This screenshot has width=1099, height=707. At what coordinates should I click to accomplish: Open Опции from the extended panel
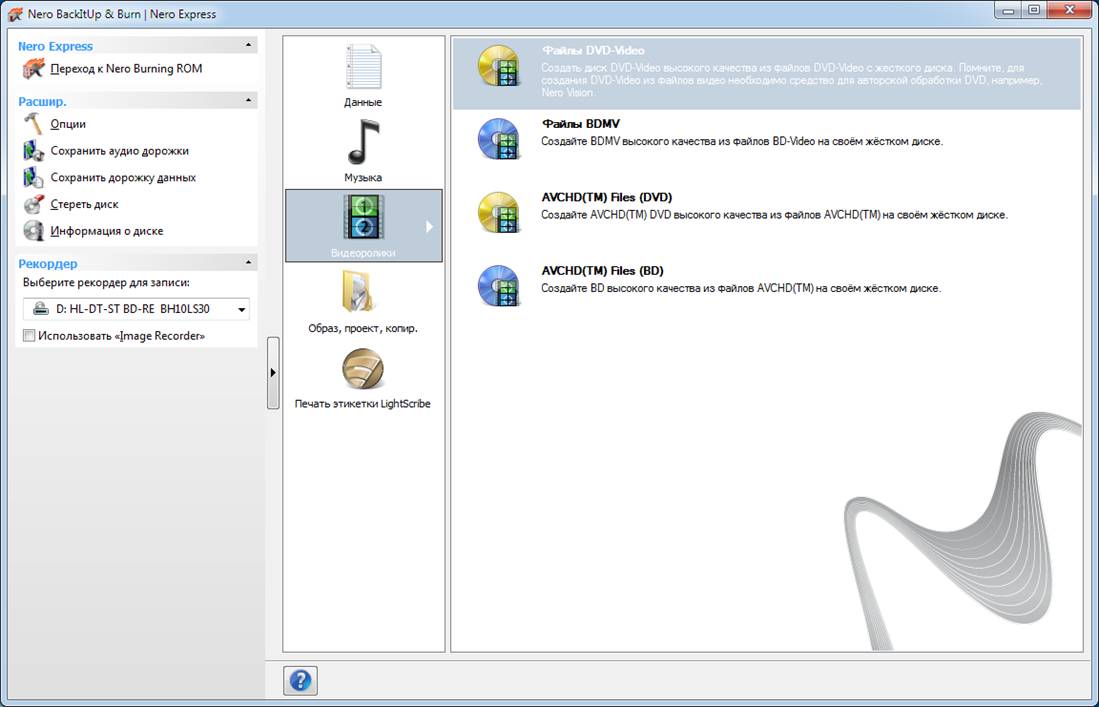tap(68, 124)
